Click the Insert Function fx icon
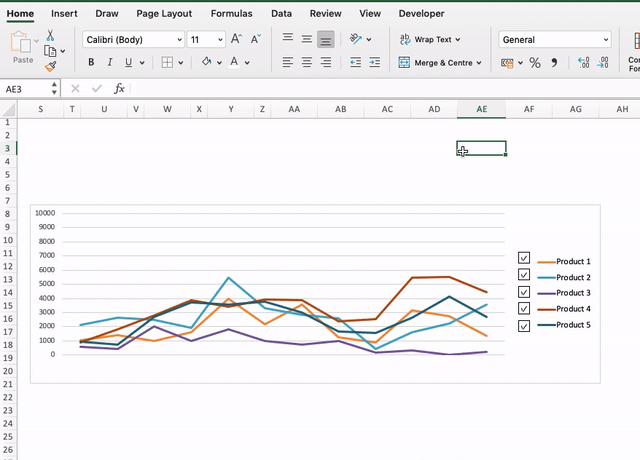 point(119,89)
